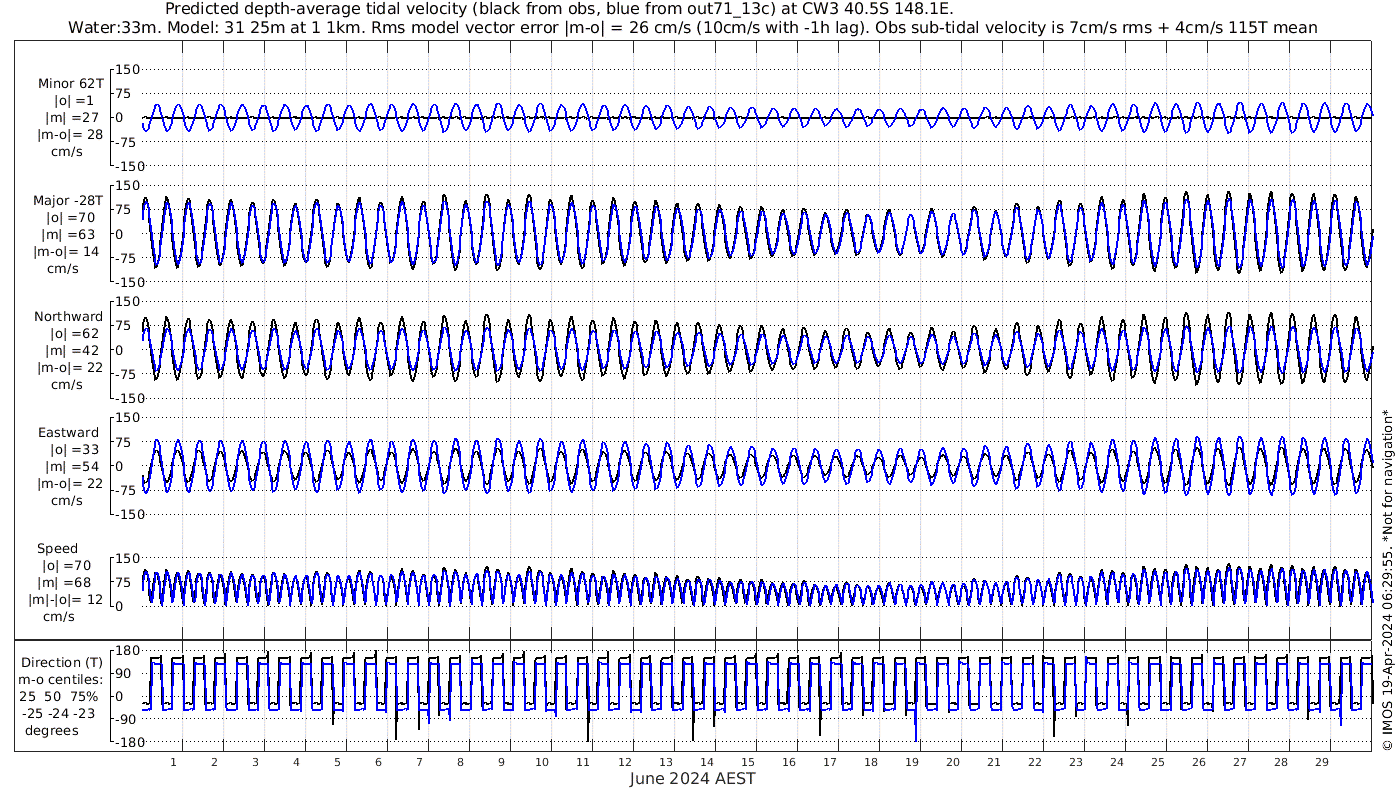Image resolution: width=1400 pixels, height=800 pixels.
Task: Click the '|o| =33' value
Action: [x=72, y=450]
